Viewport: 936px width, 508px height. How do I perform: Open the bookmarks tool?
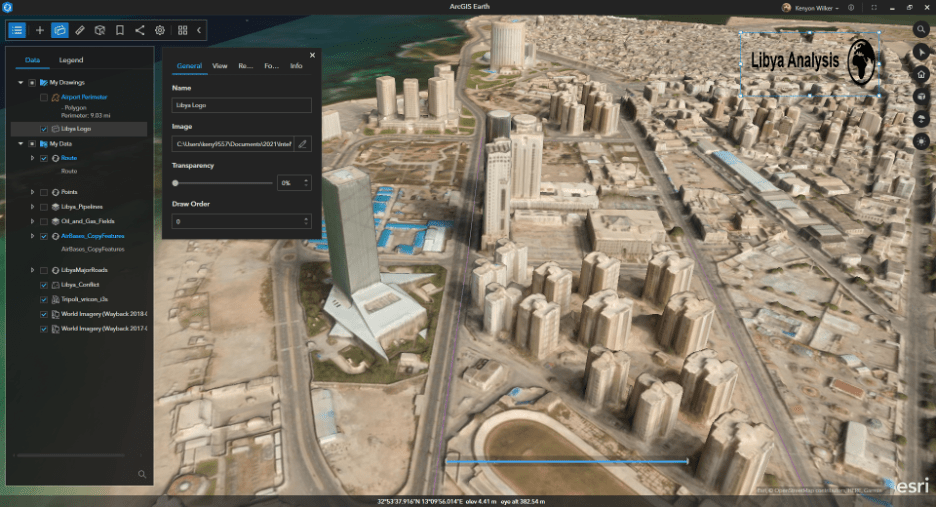coord(120,30)
